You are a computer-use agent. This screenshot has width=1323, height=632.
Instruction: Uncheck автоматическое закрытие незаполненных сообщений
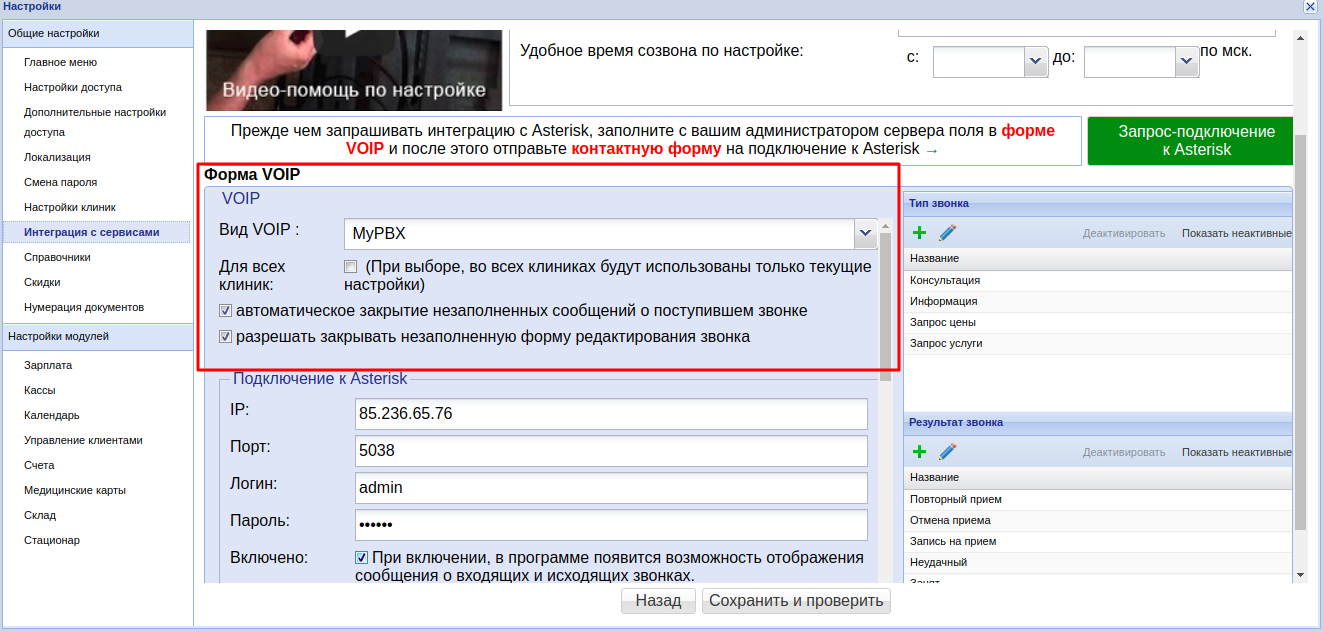pos(225,311)
